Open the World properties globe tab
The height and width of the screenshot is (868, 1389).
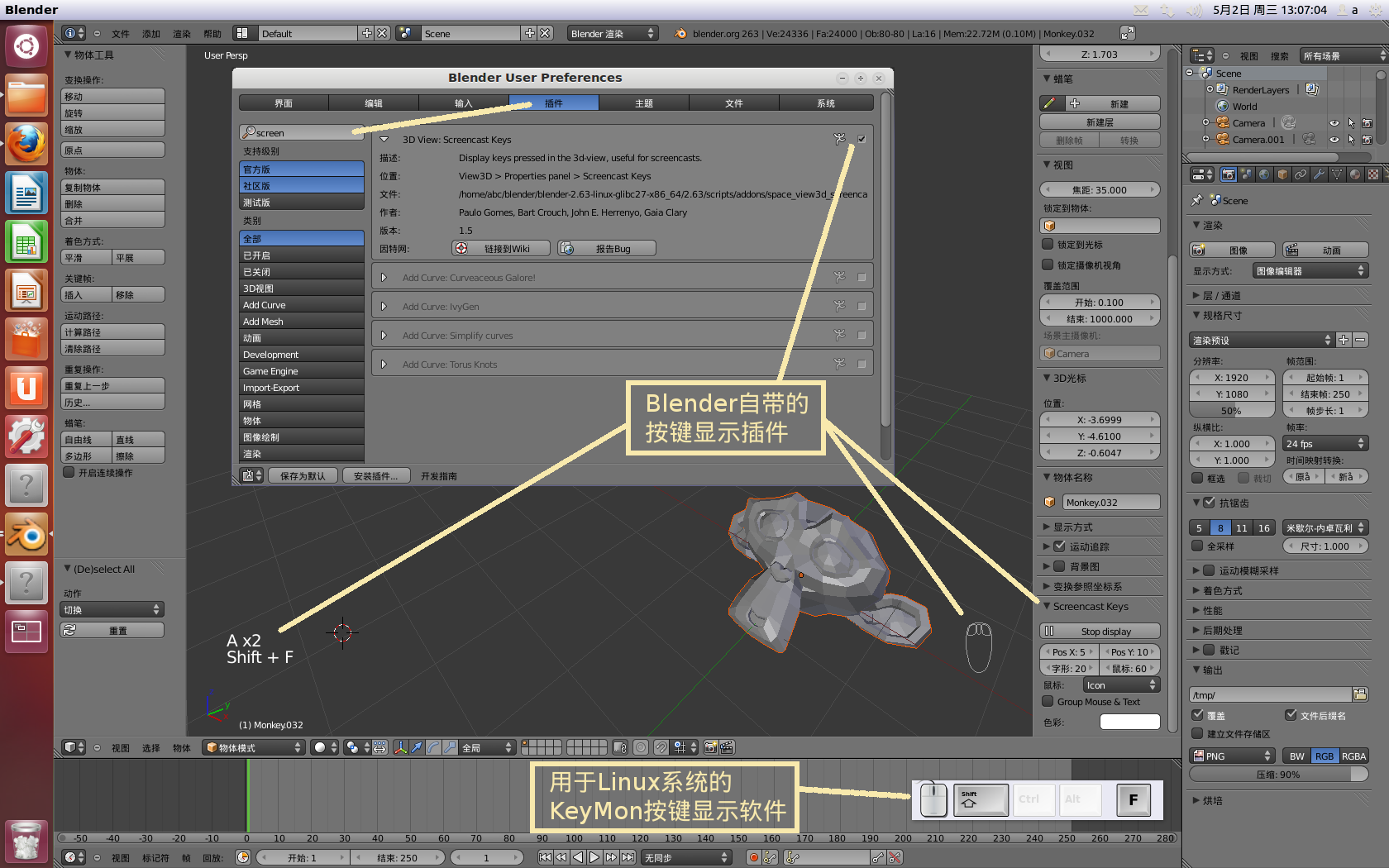pyautogui.click(x=1264, y=174)
